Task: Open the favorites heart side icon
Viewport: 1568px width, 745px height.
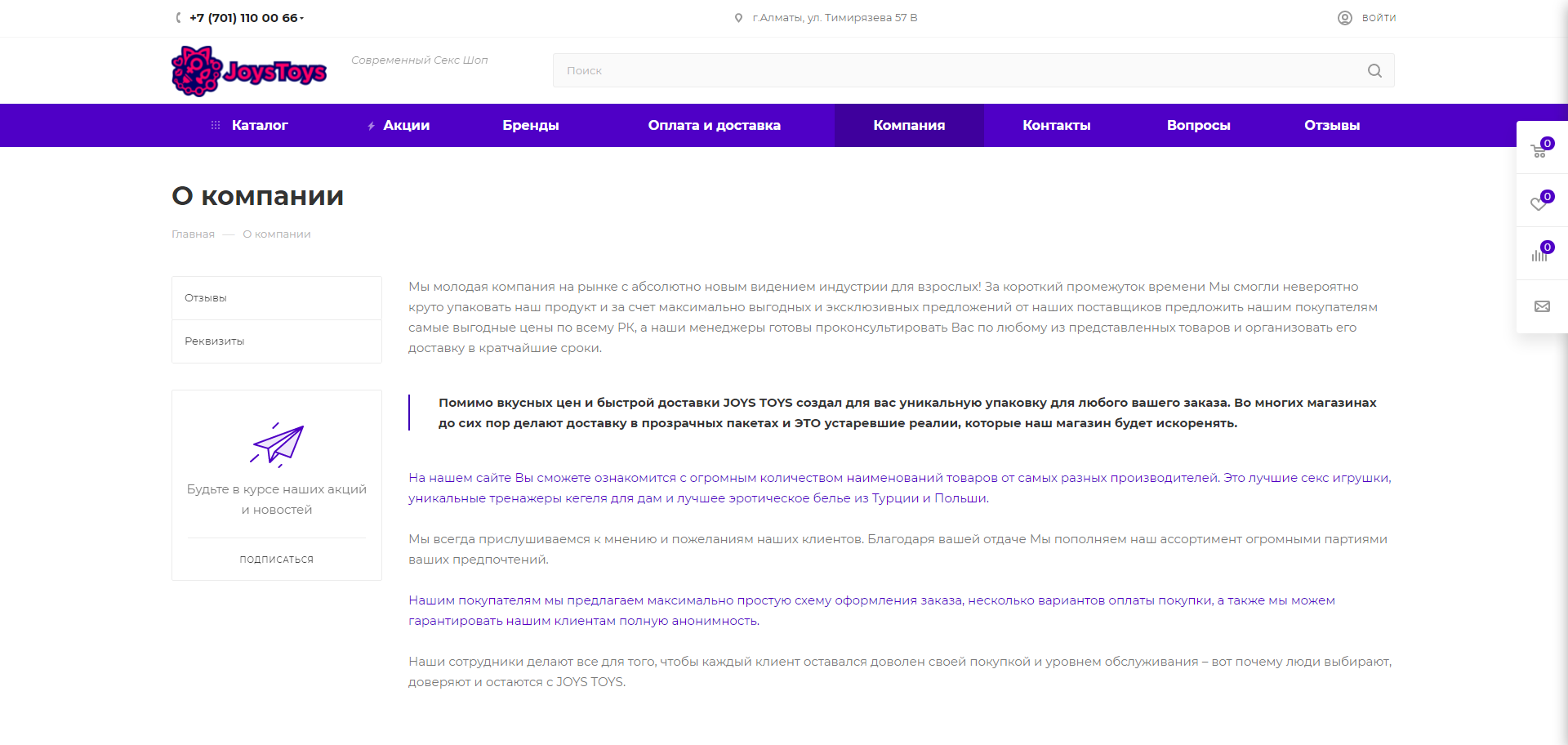Action: [1541, 201]
